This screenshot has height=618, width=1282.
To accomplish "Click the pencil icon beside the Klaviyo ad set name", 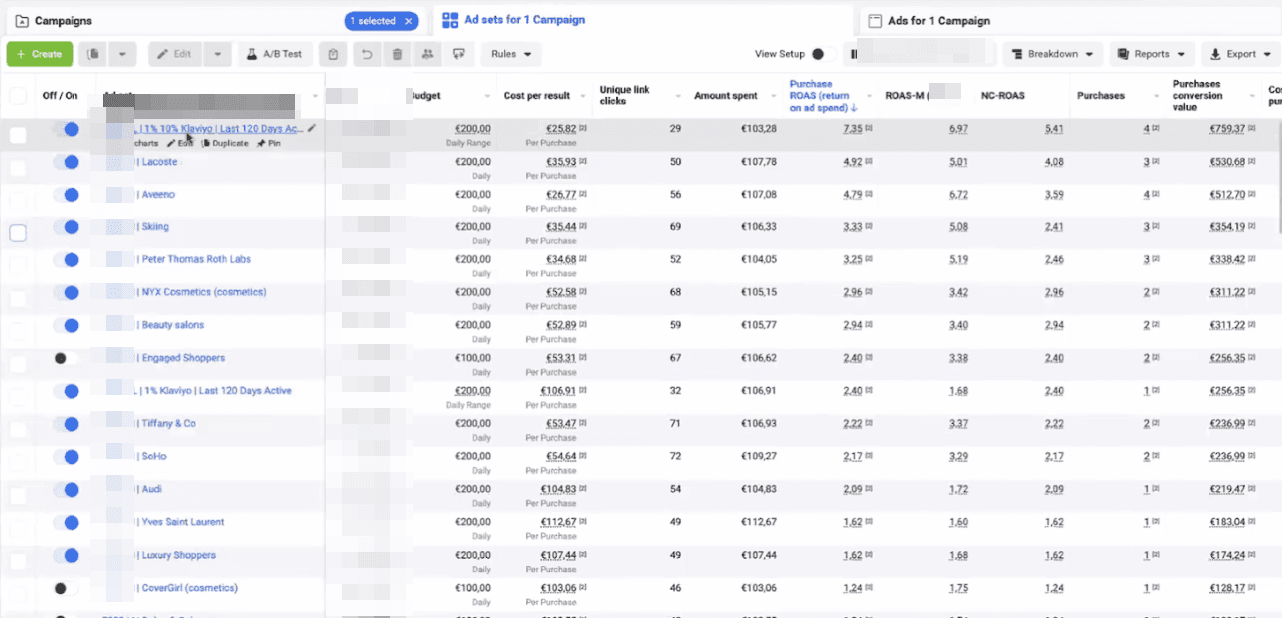I will click(x=312, y=128).
